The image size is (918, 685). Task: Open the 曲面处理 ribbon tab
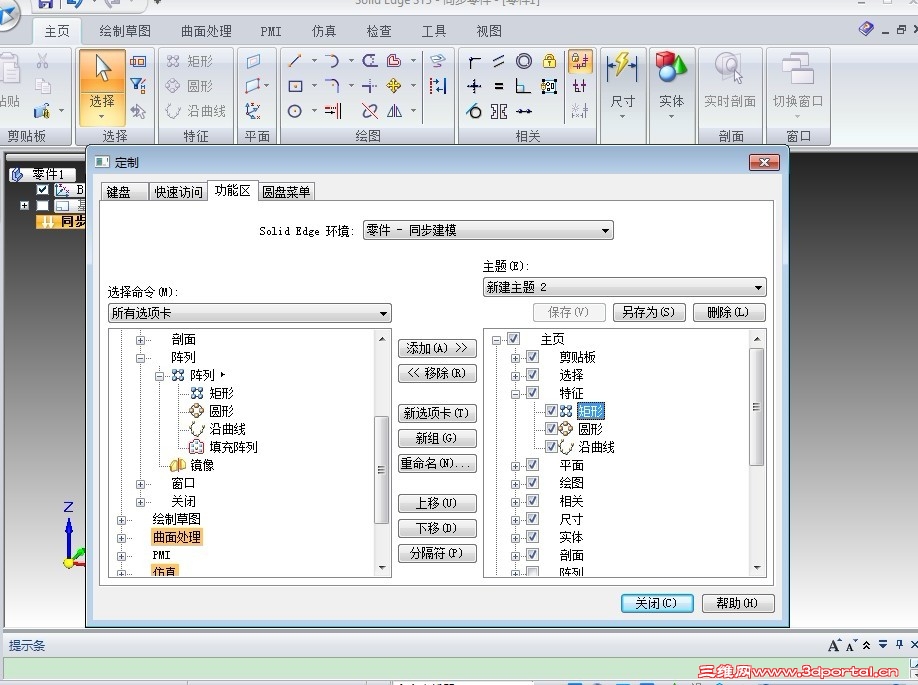click(206, 31)
